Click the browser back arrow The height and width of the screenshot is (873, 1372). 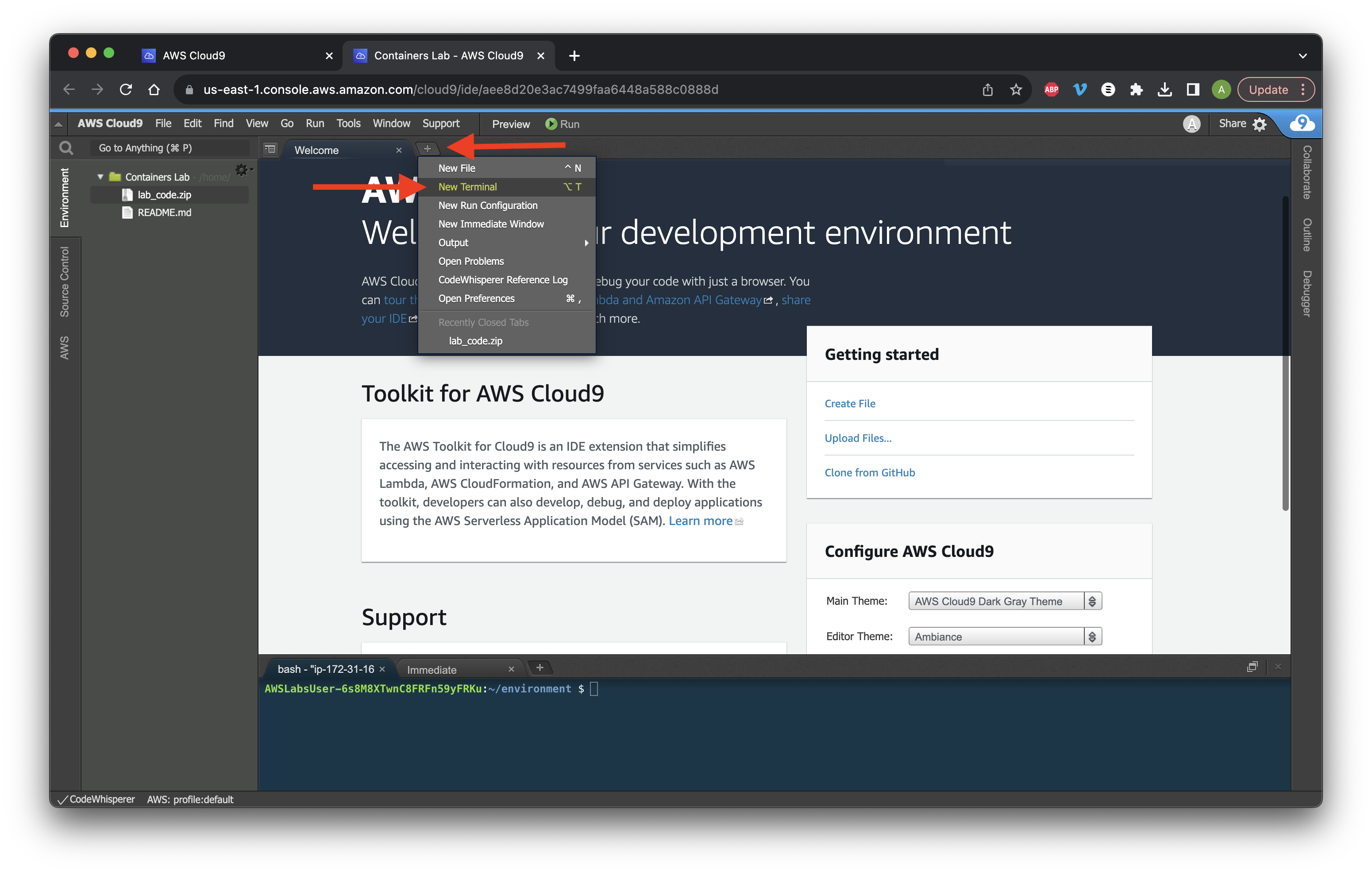pos(69,89)
